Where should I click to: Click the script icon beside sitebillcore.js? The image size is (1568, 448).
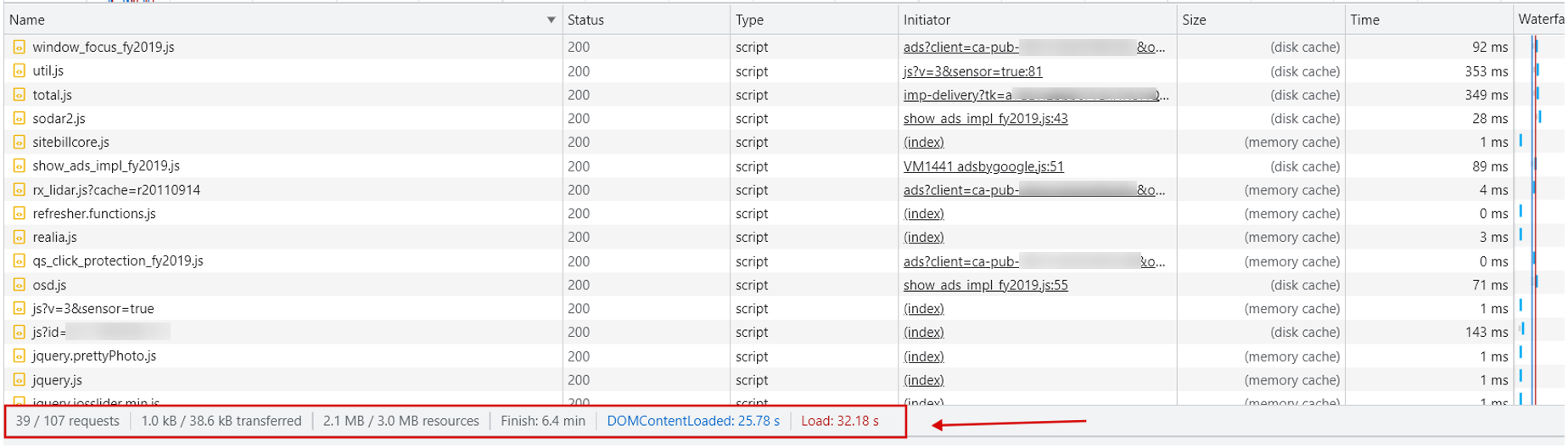coord(19,143)
